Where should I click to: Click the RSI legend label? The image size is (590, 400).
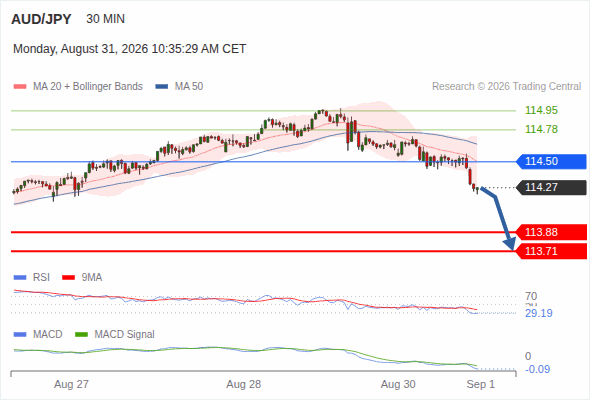tap(41, 277)
